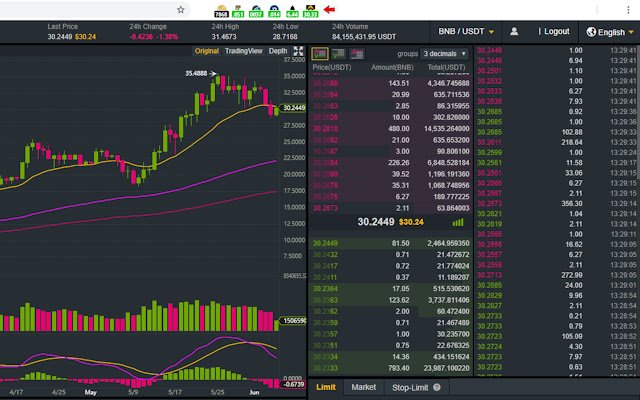Switch chart to Original view

click(207, 51)
